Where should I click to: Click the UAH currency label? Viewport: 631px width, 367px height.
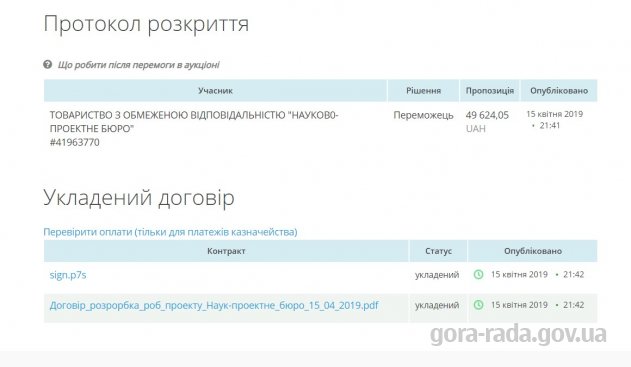coord(476,129)
